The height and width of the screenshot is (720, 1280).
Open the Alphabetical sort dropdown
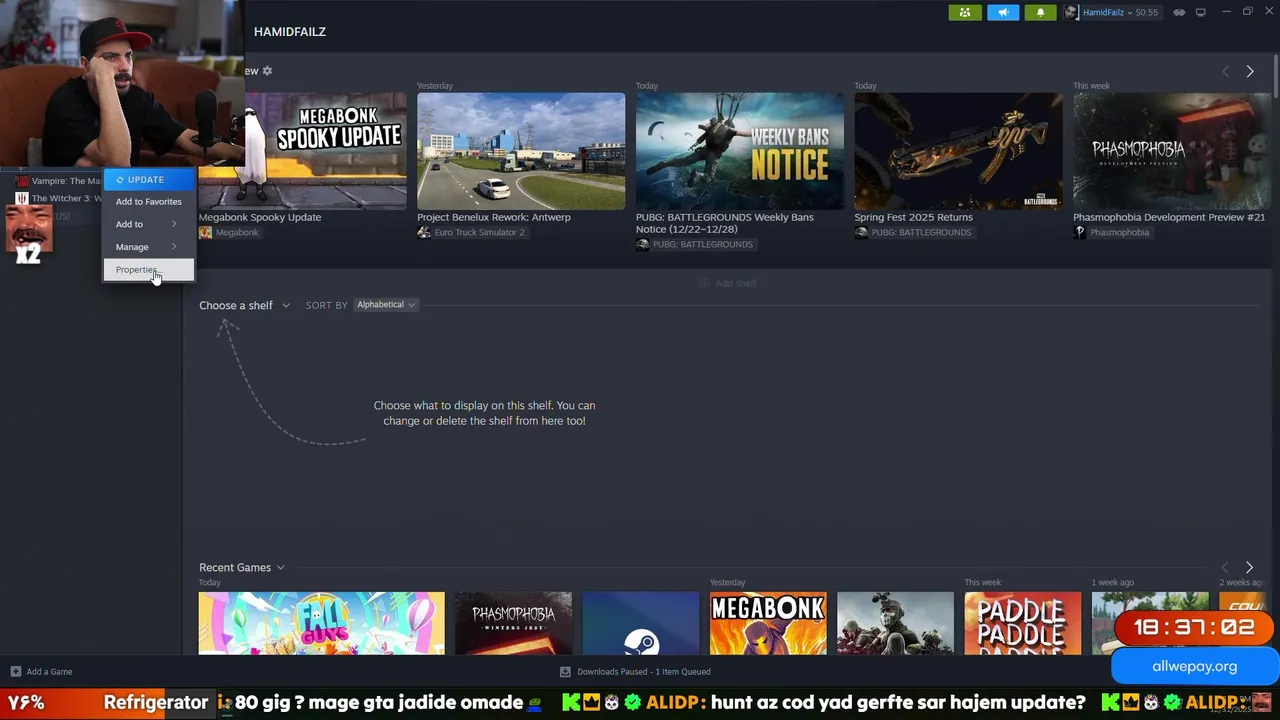pyautogui.click(x=385, y=305)
